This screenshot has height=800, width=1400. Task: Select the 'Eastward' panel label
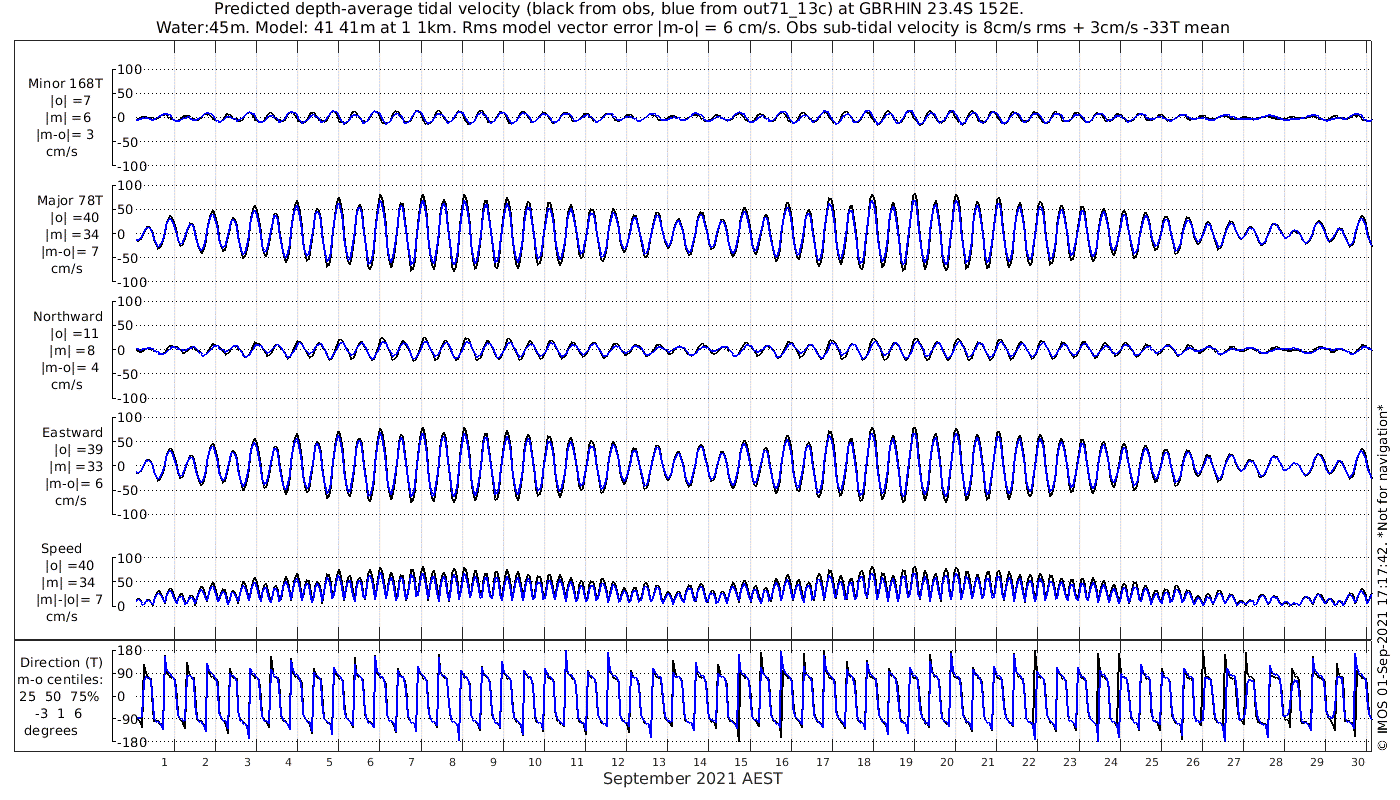[73, 433]
